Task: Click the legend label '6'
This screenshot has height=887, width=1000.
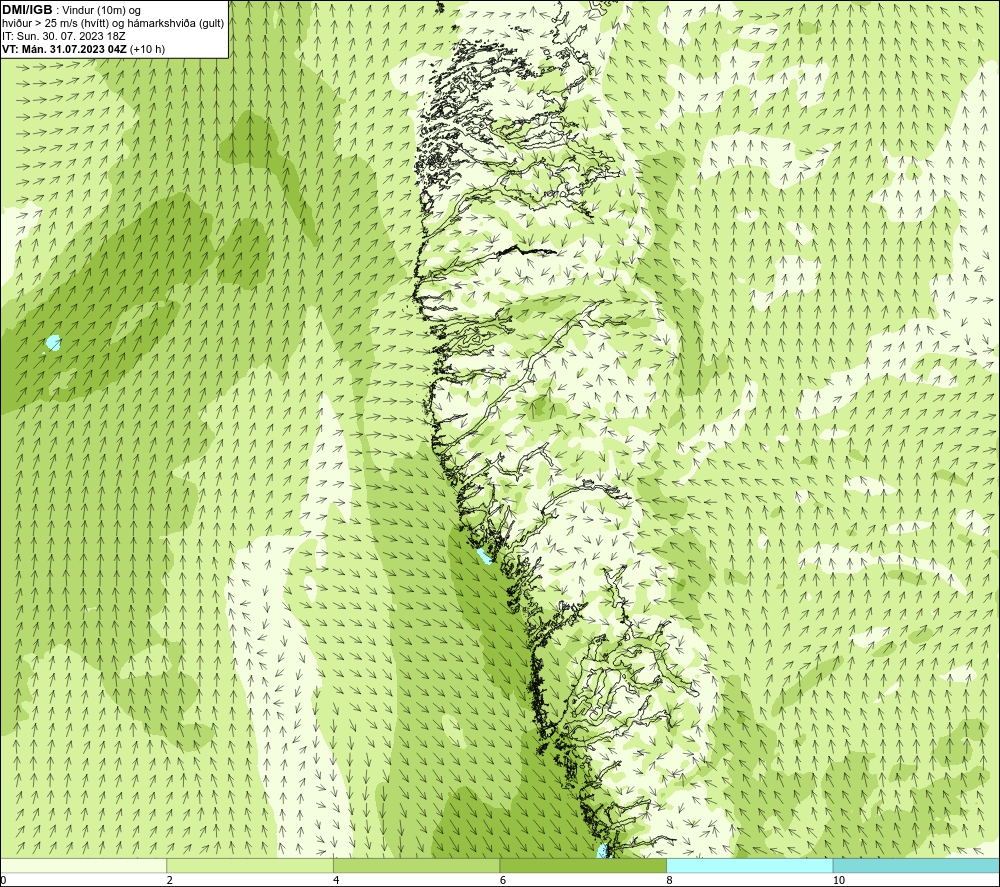Action: (x=503, y=880)
